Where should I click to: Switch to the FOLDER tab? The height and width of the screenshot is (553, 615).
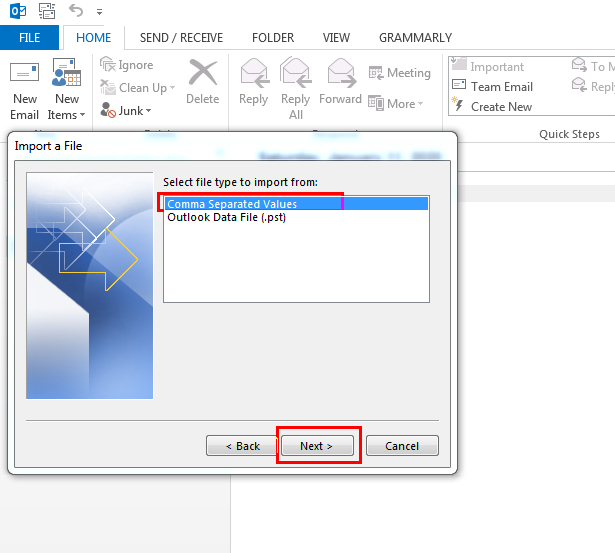coord(273,38)
